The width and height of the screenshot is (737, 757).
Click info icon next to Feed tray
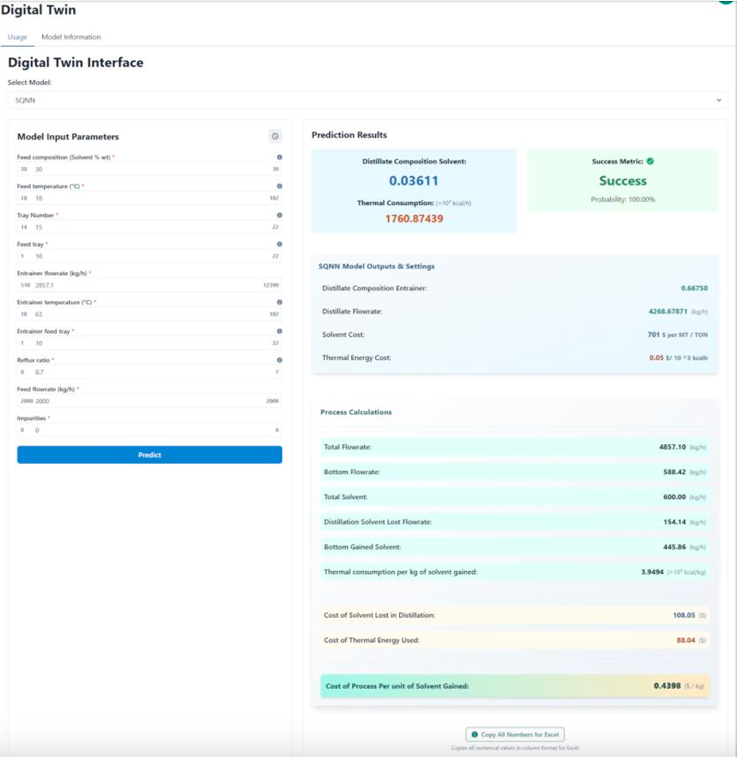point(279,244)
